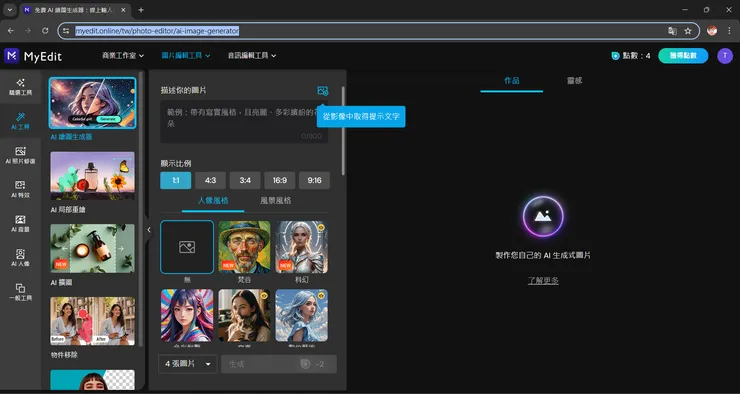Click the 描述你的圖片 prompt text box
This screenshot has width=740, height=394.
coord(244,121)
